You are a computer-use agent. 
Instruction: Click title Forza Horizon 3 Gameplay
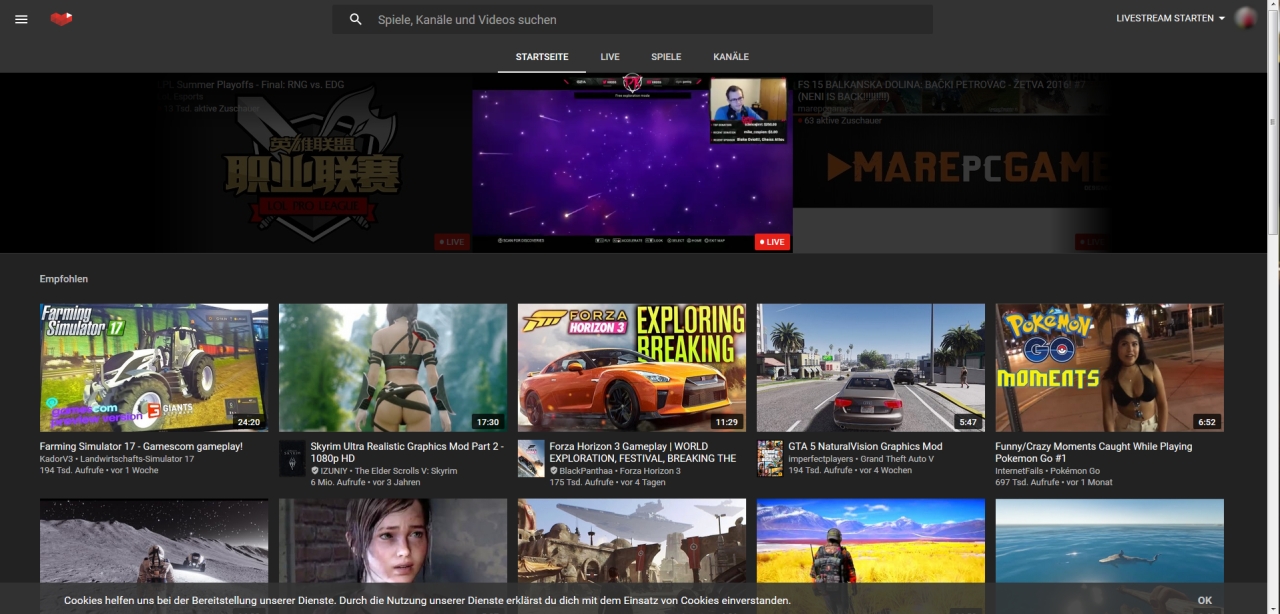pos(643,452)
